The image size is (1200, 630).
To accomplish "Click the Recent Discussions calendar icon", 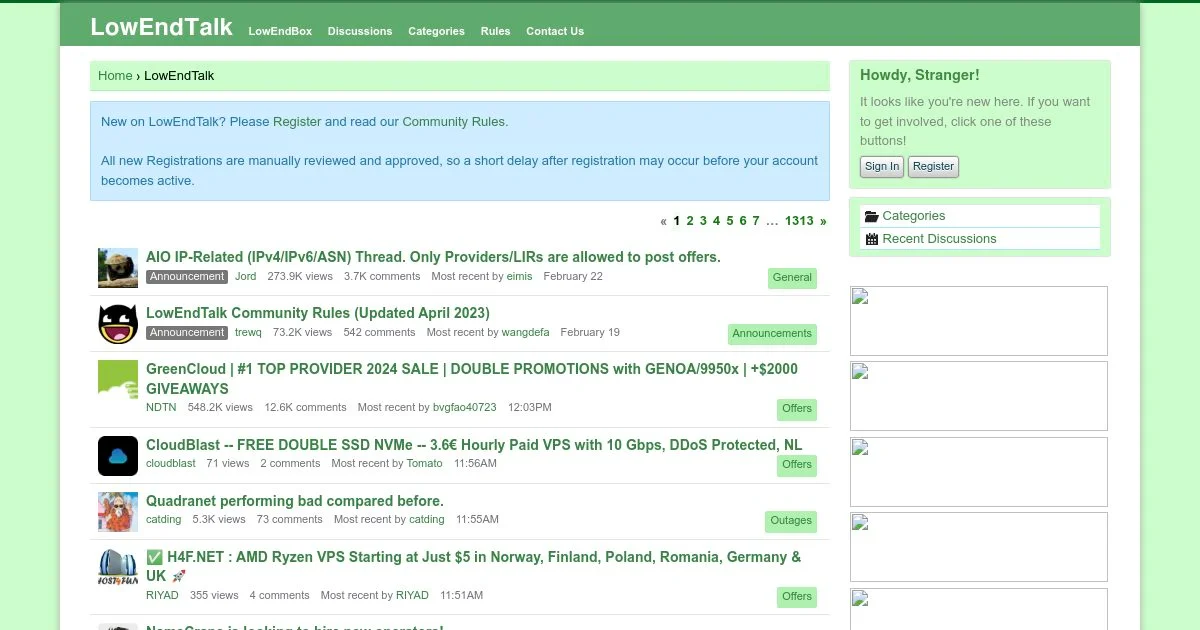I will pyautogui.click(x=871, y=239).
